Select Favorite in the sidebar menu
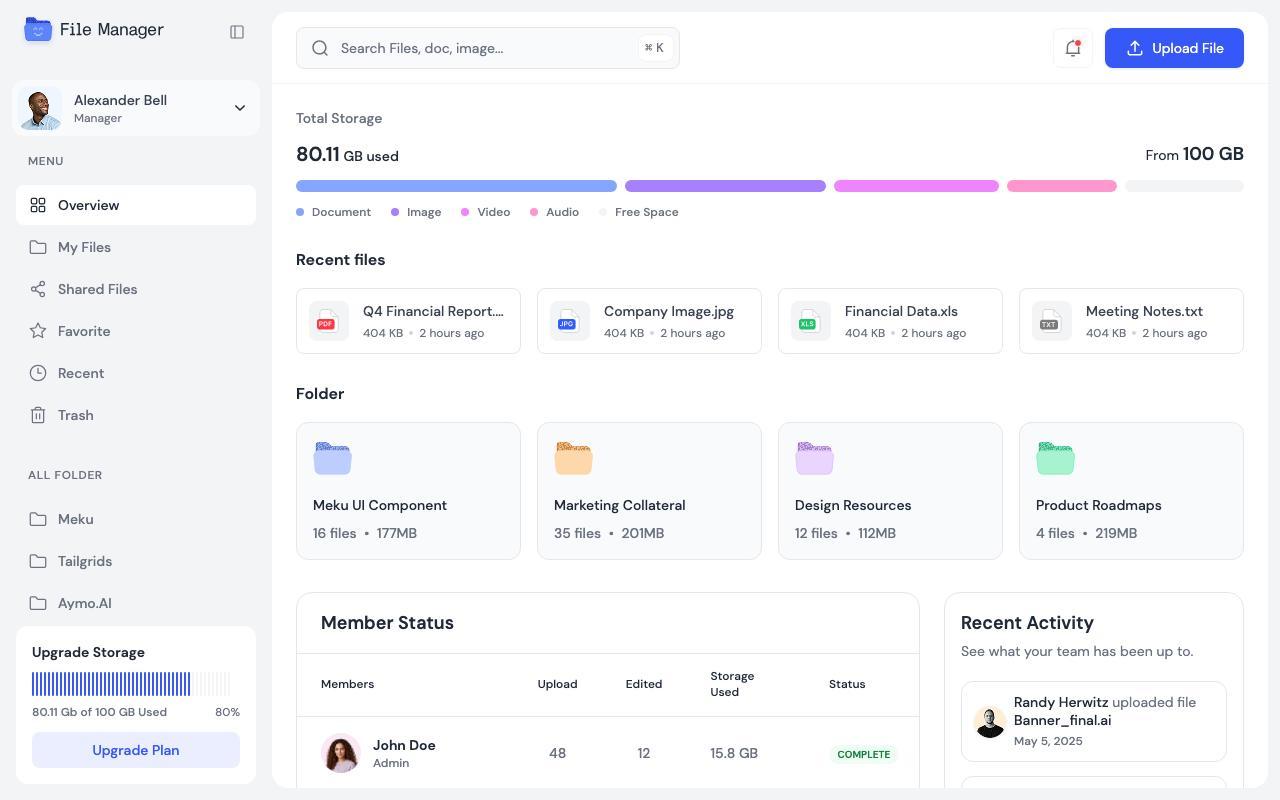The width and height of the screenshot is (1280, 800). [x=136, y=331]
